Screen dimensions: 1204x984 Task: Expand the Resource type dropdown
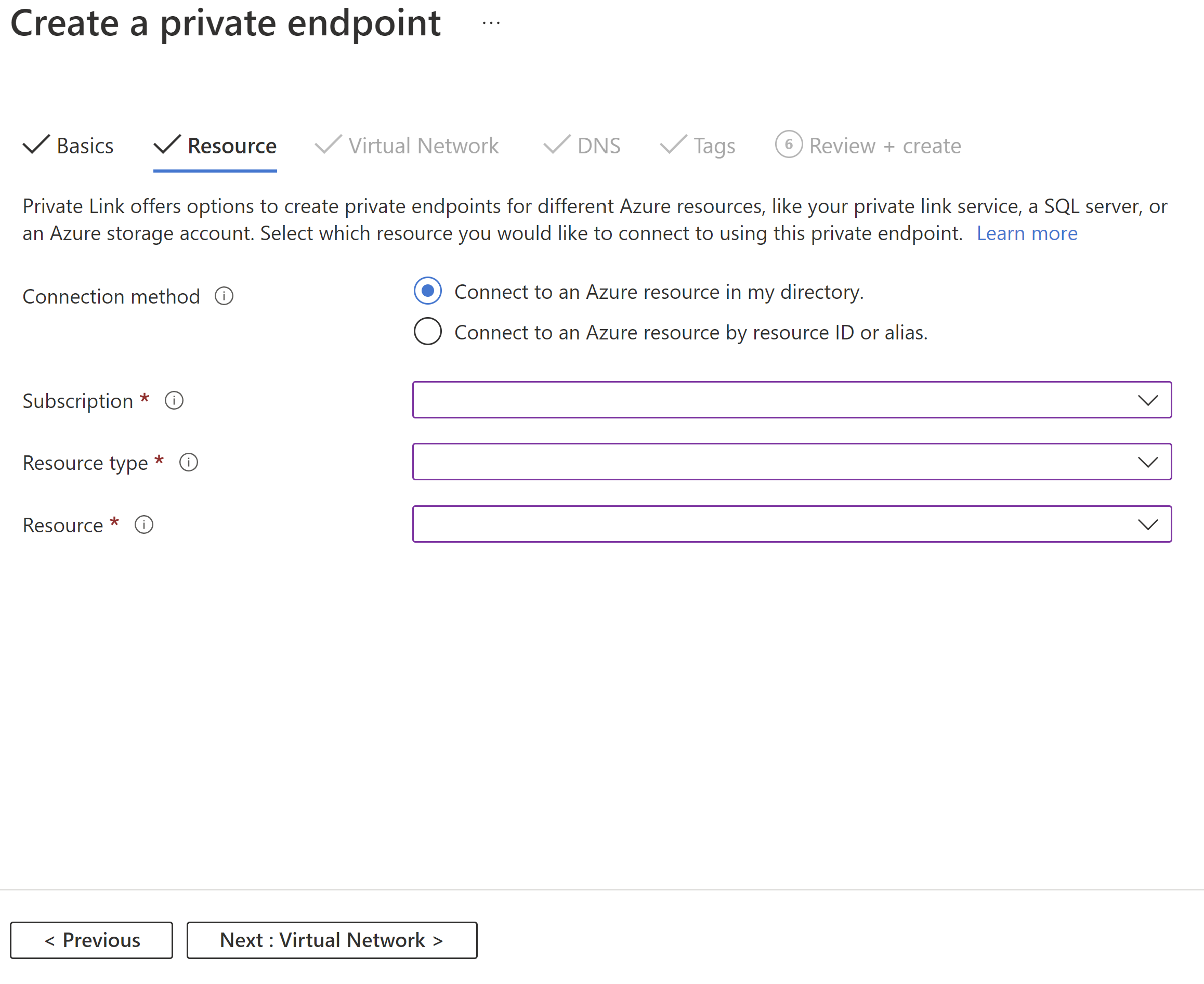click(1147, 461)
